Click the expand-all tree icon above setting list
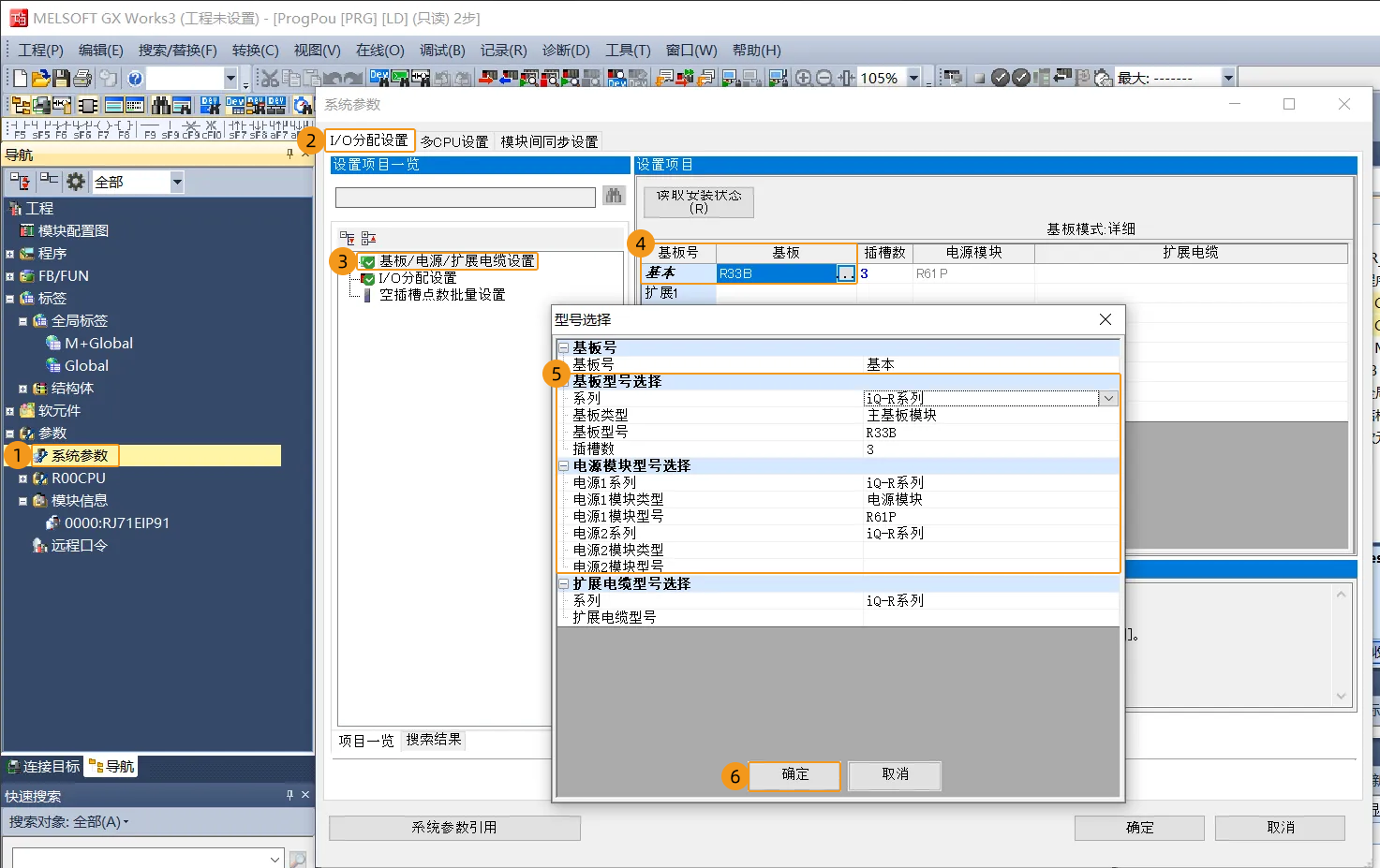Screen dimensions: 1380x868 [x=348, y=238]
